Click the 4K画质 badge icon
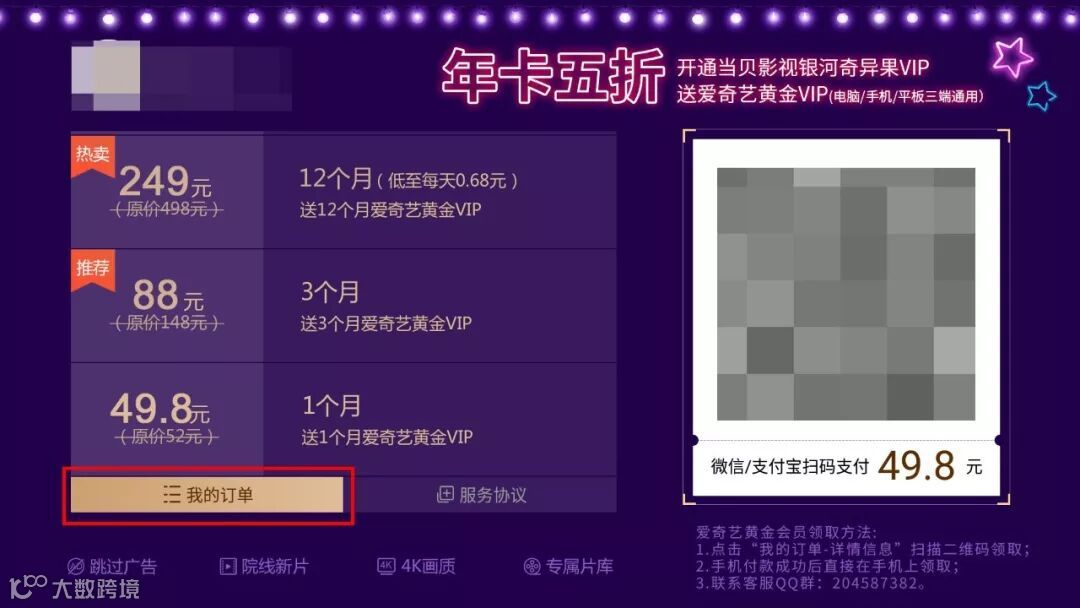1080x608 pixels. point(386,566)
